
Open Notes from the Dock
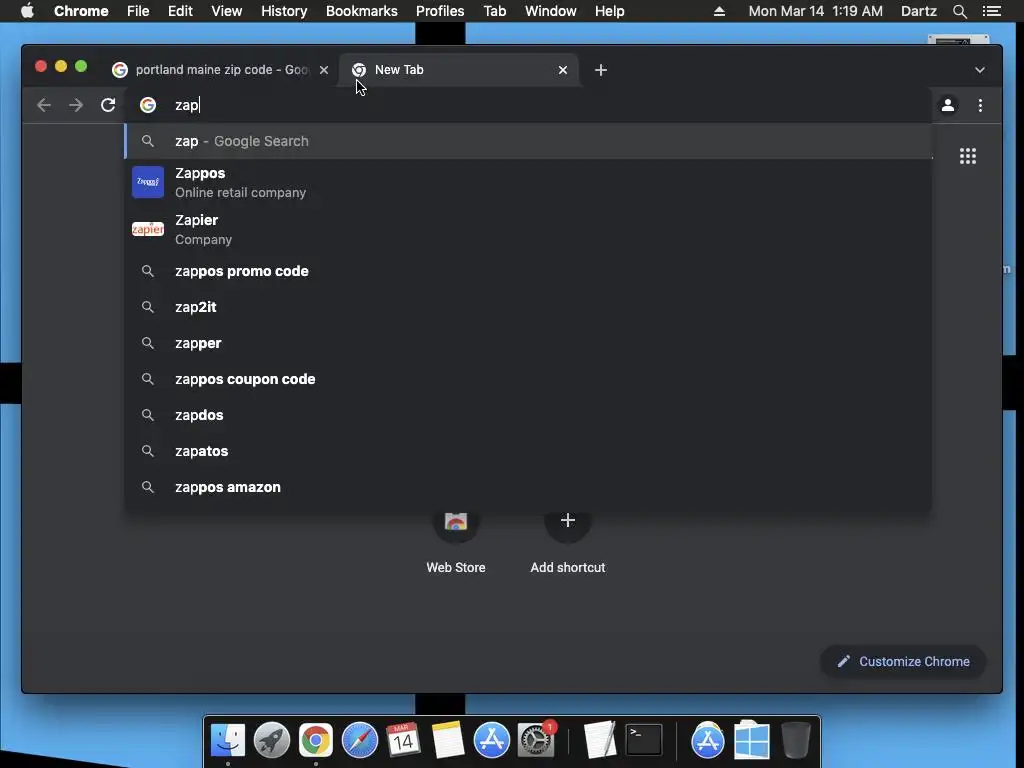[447, 741]
